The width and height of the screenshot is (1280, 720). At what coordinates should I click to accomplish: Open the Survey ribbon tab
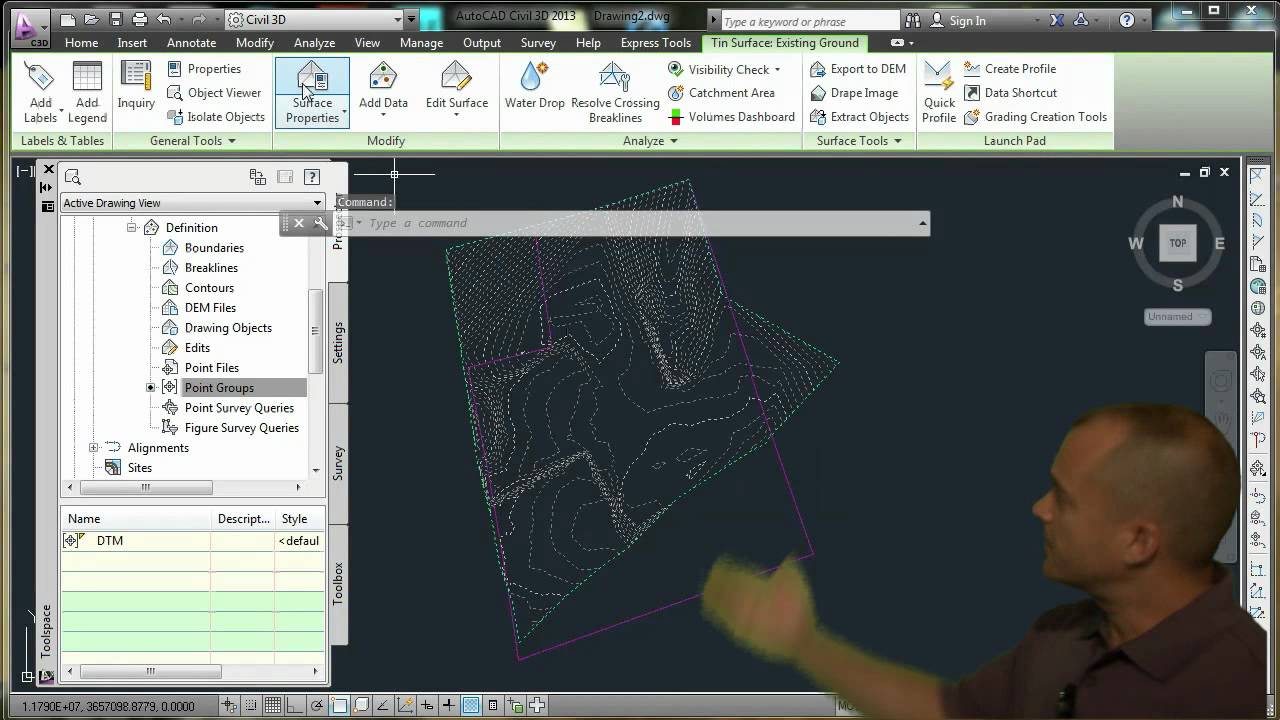[538, 43]
